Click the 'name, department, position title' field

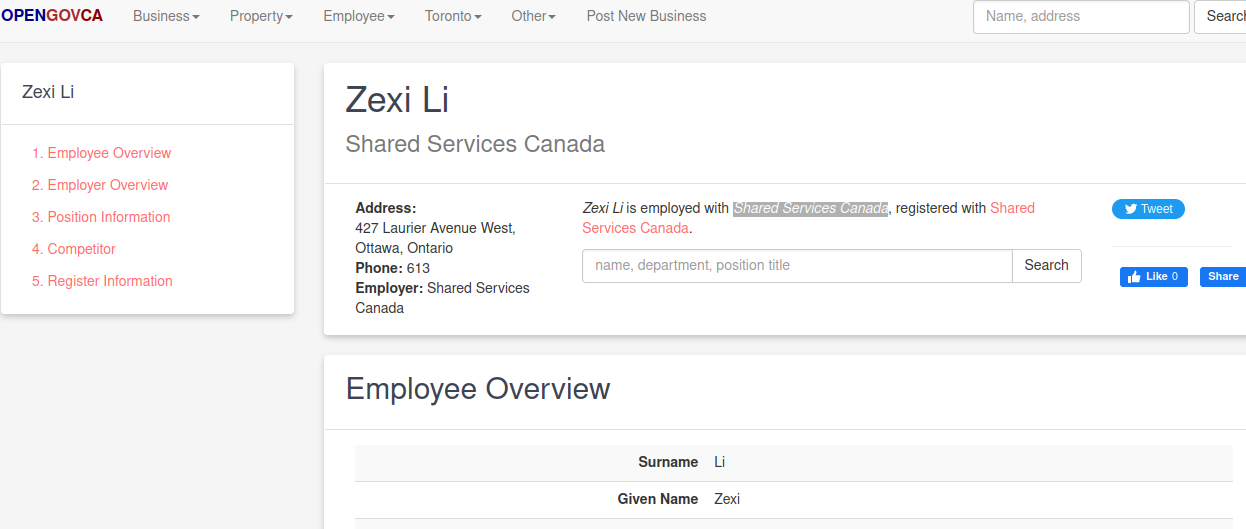797,266
